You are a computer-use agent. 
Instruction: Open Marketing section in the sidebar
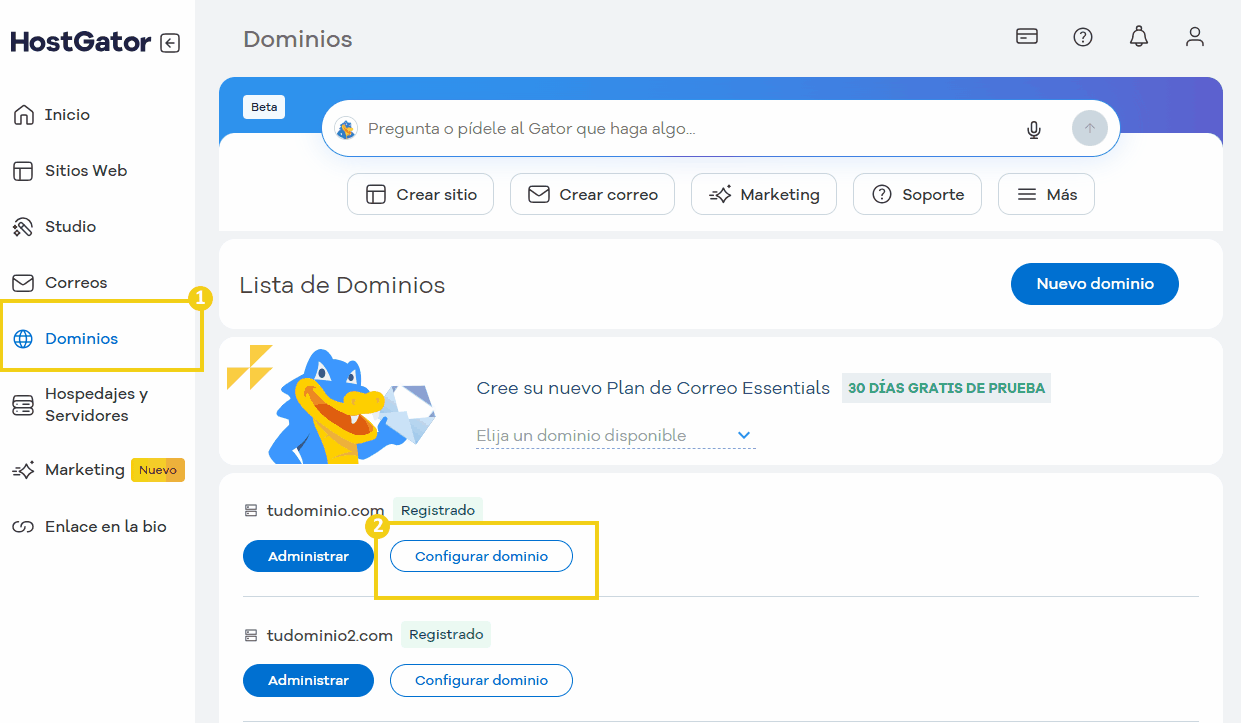coord(84,470)
